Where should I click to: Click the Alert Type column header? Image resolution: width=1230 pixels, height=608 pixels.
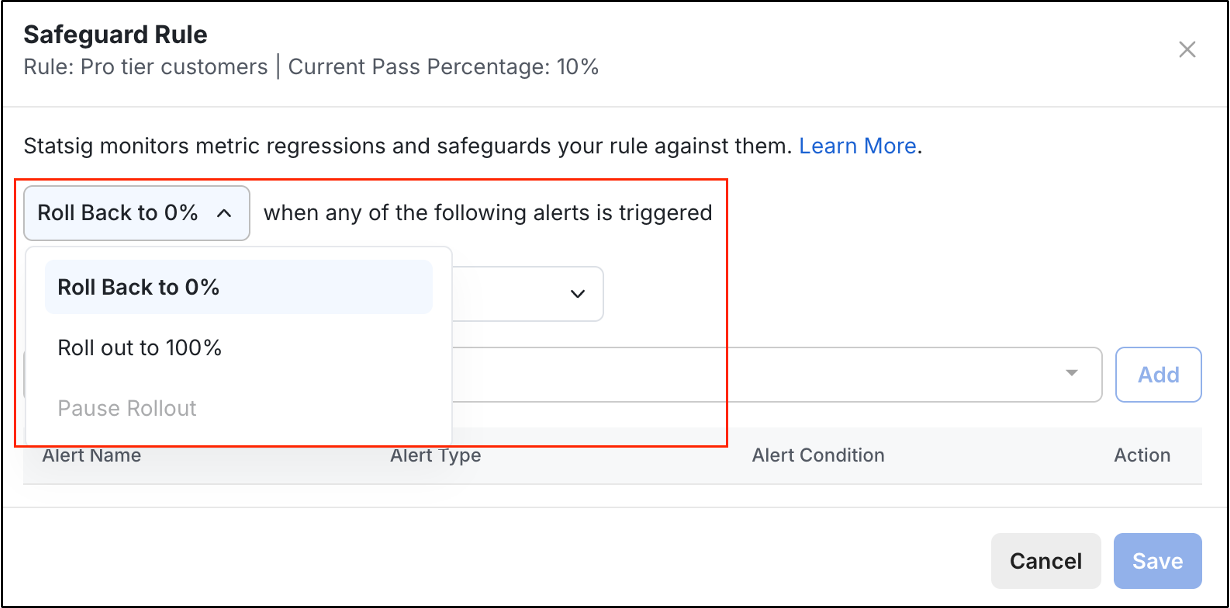[x=435, y=455]
